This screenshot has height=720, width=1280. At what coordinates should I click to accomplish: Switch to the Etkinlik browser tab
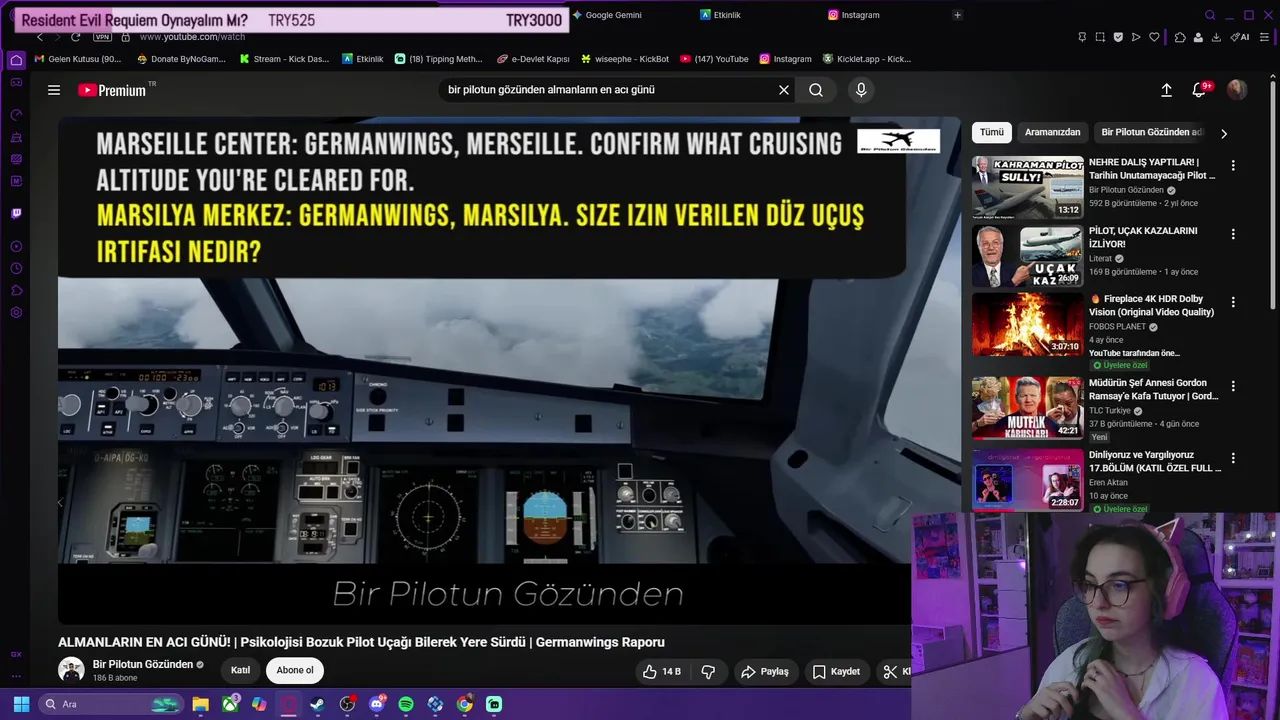(721, 15)
